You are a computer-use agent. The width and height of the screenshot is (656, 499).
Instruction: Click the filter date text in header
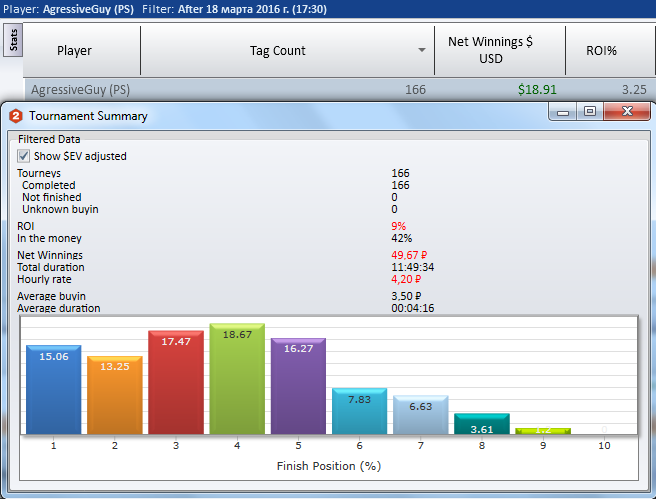pos(252,9)
